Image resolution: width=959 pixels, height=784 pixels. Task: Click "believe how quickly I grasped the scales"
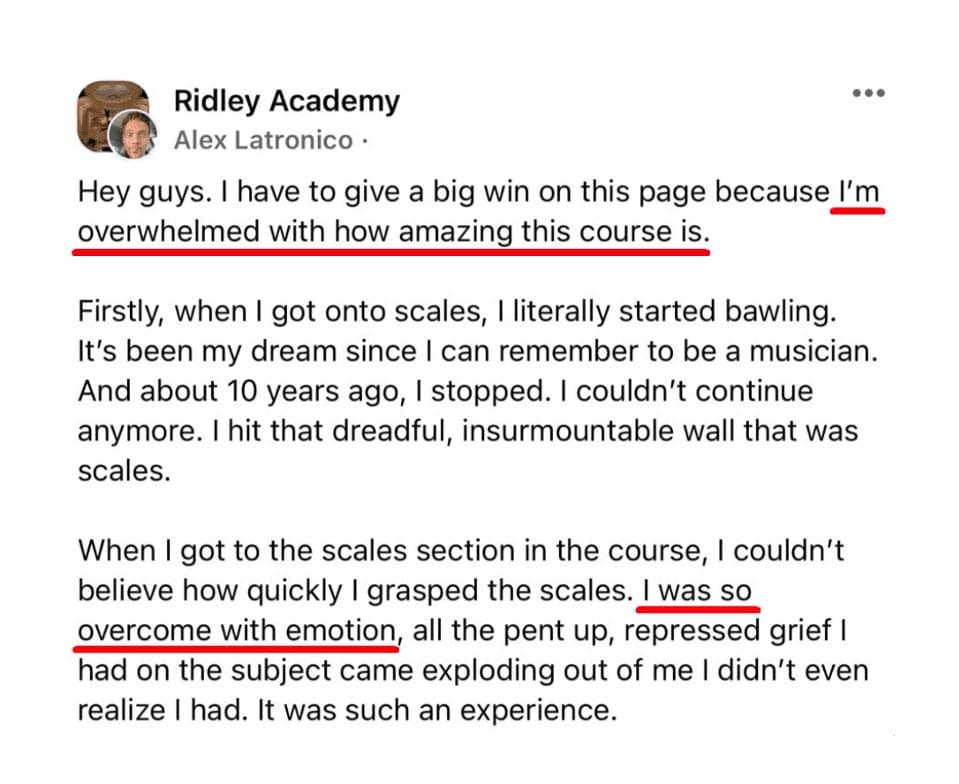pos(352,591)
